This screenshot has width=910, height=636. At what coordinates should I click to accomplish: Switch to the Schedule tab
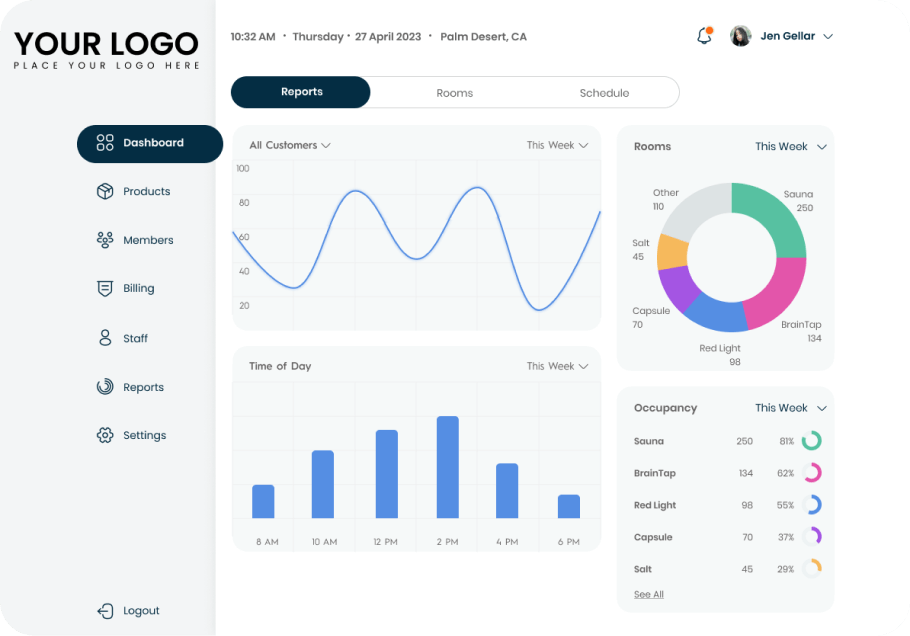[x=604, y=93]
